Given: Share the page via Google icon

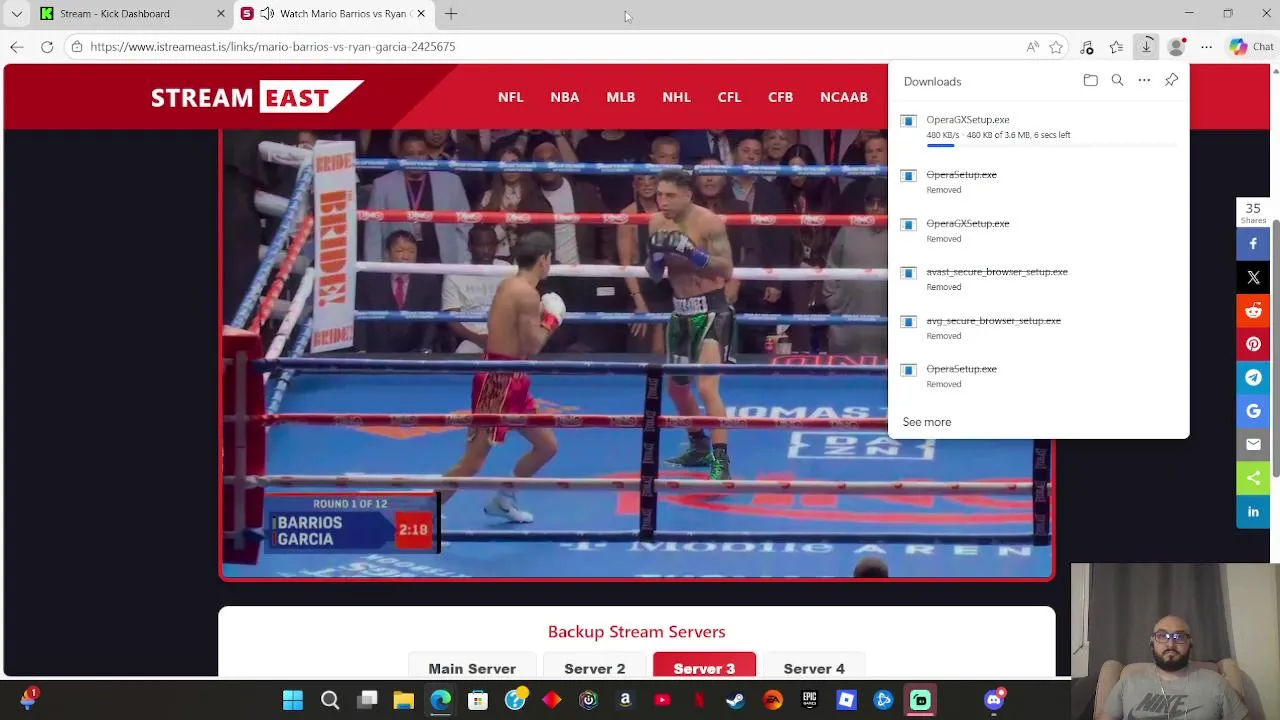Looking at the screenshot, I should [x=1253, y=411].
